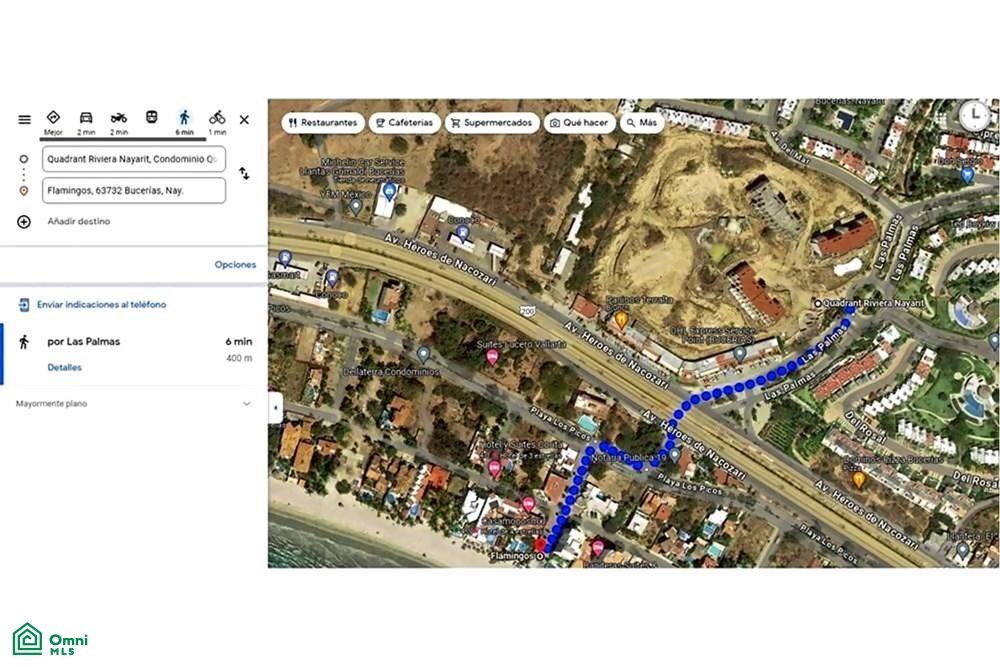This screenshot has width=1000, height=667.
Task: Open the Más filter chip
Action: pos(642,122)
